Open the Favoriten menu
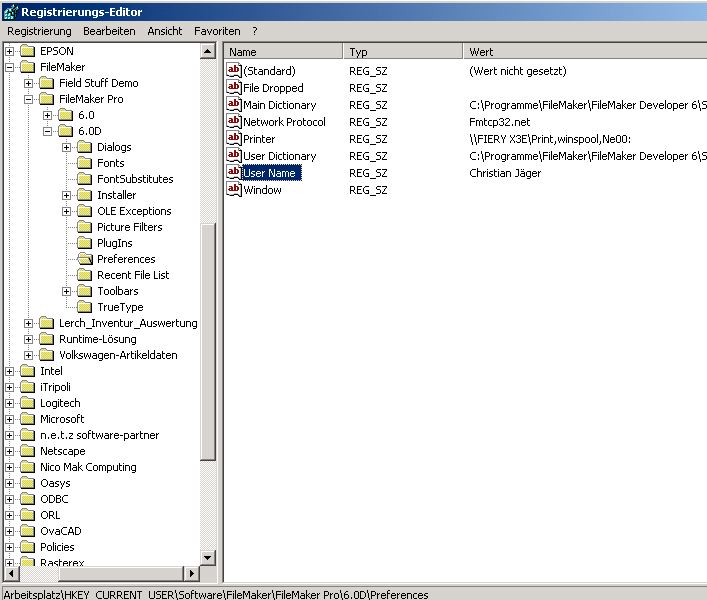This screenshot has width=707, height=600. click(217, 31)
